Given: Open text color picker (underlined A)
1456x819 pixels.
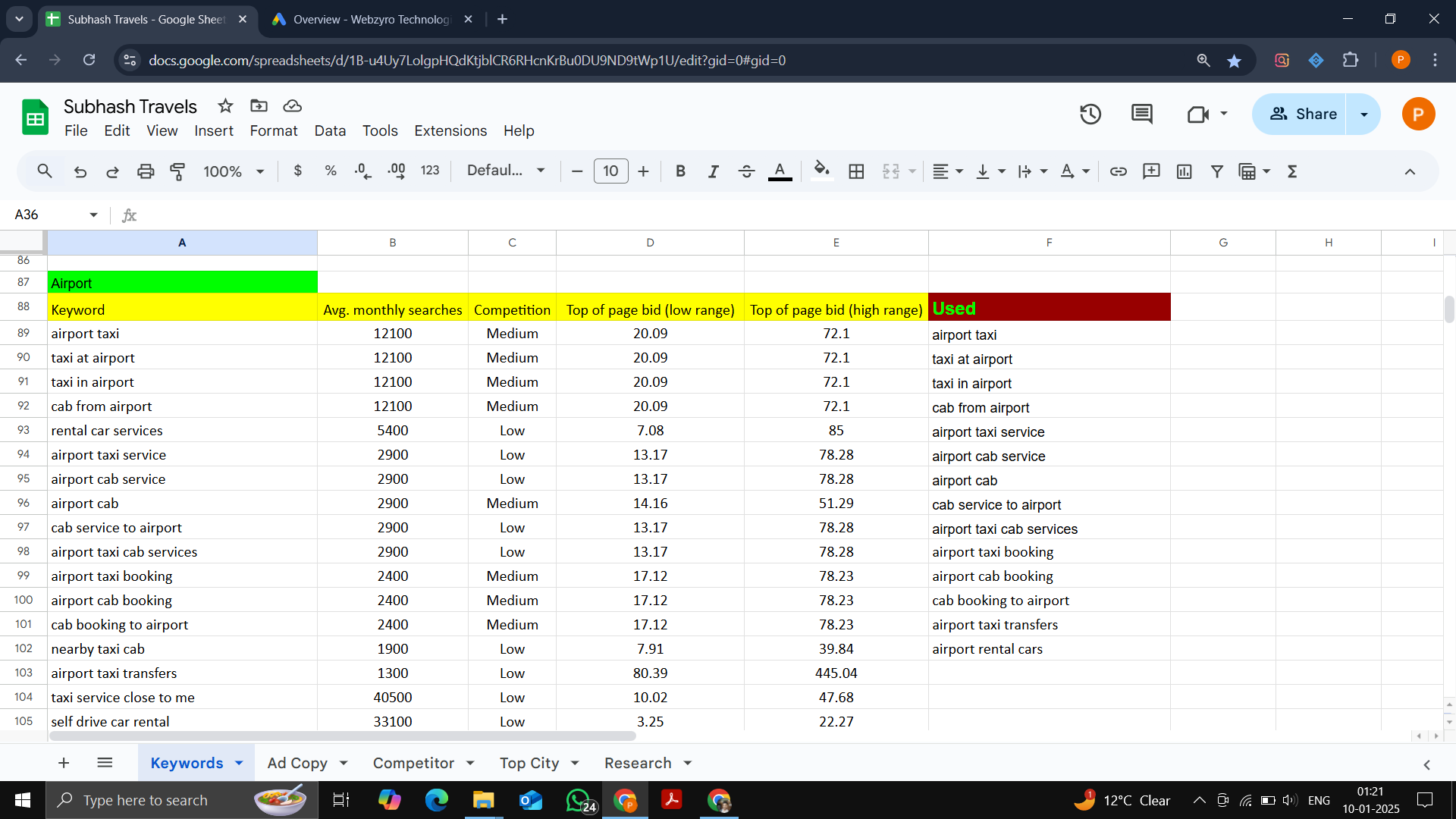Looking at the screenshot, I should (x=780, y=171).
